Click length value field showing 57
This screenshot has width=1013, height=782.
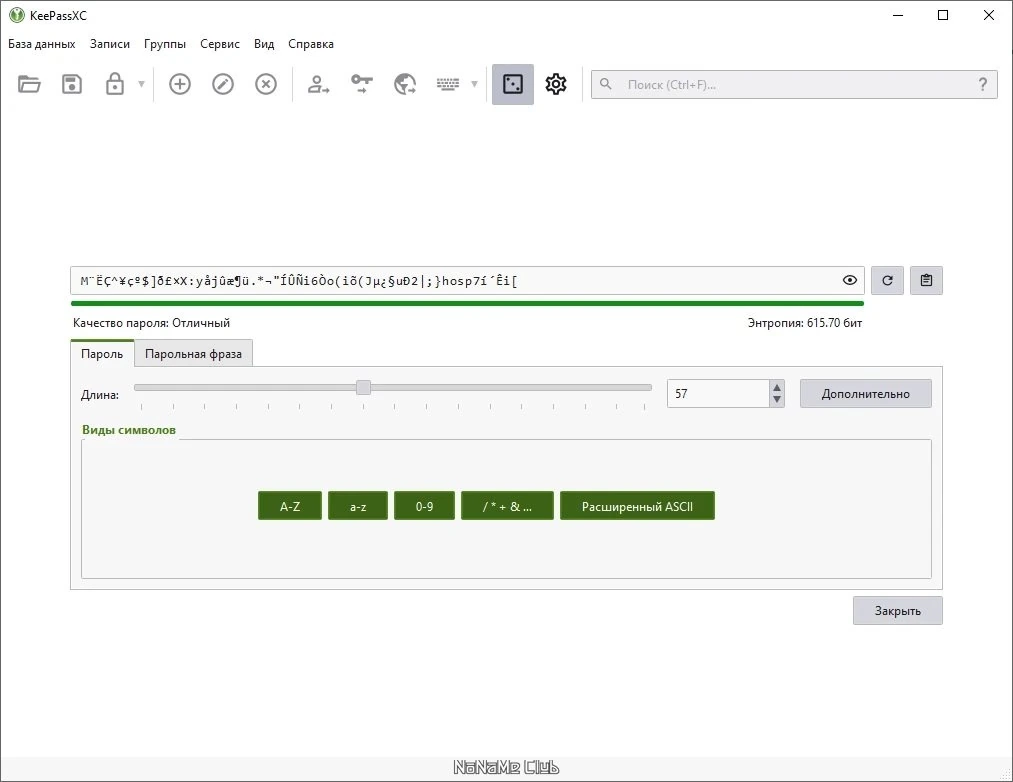point(718,394)
